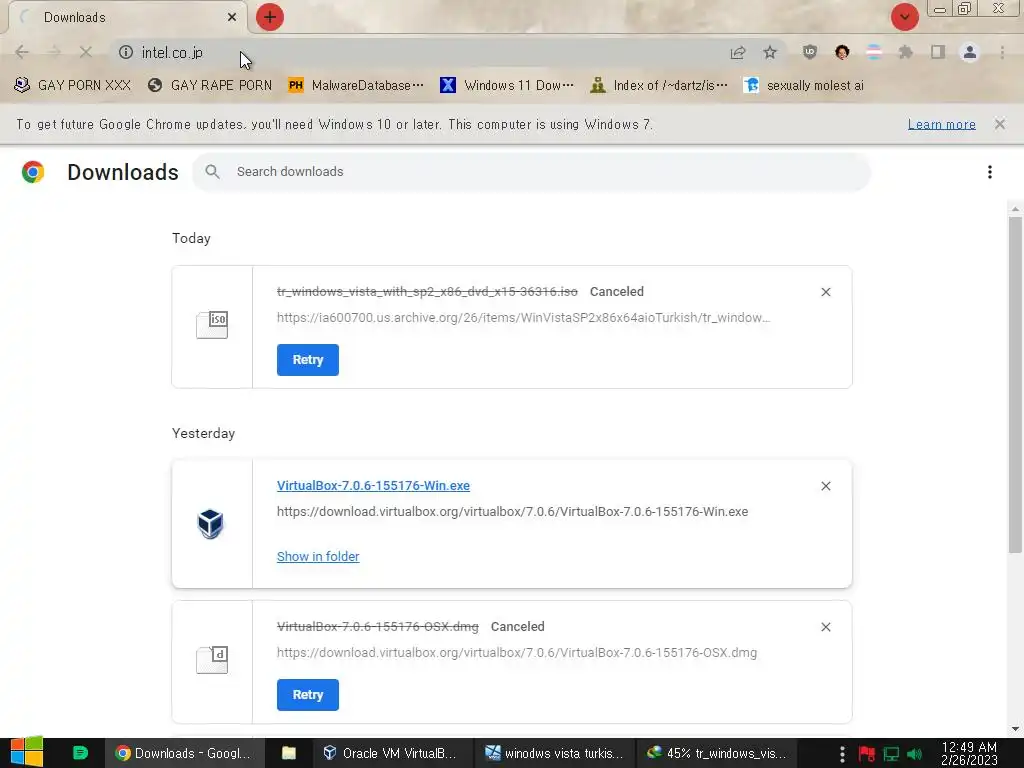Open a new tab with the red plus button

pos(270,17)
